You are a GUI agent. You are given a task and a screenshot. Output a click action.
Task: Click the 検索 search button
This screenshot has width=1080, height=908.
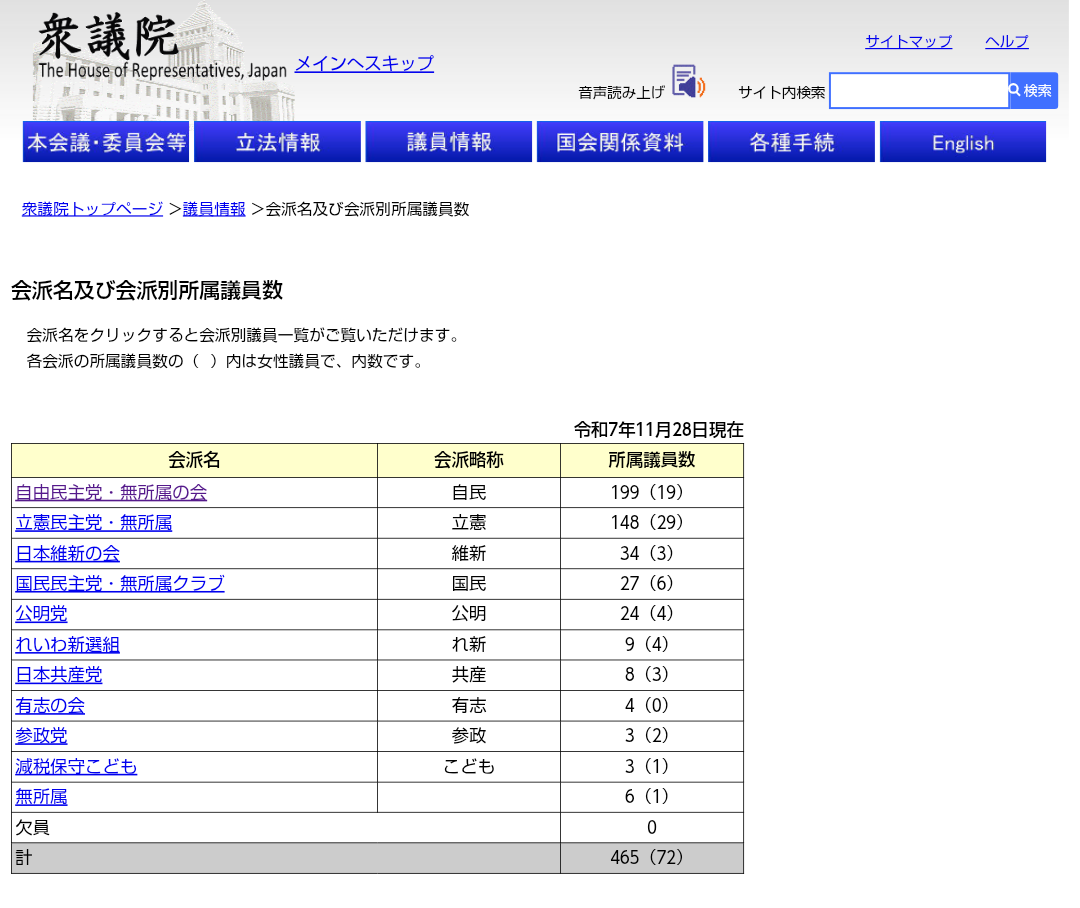1032,91
